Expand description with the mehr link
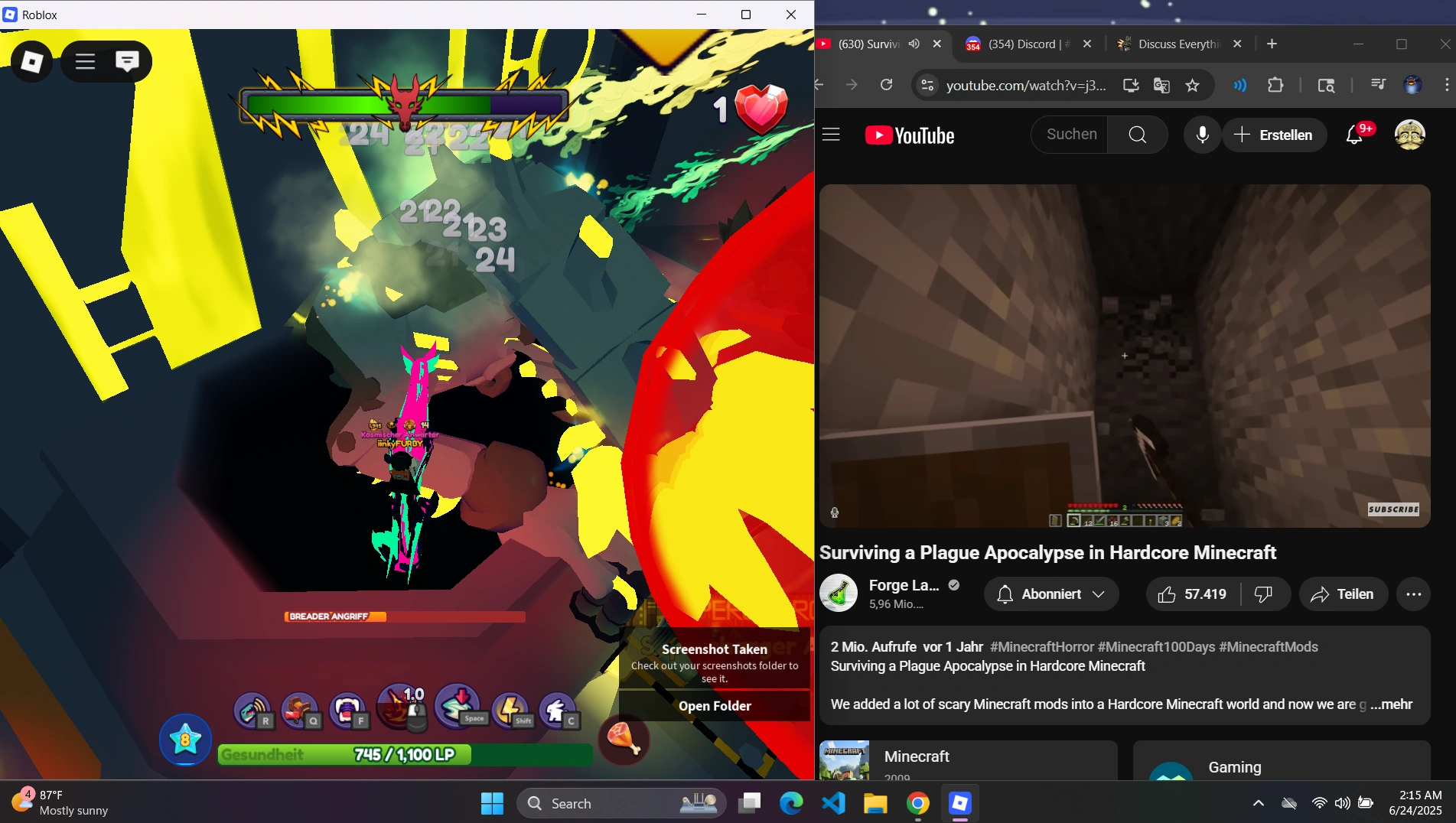The width and height of the screenshot is (1456, 823). (x=1392, y=704)
